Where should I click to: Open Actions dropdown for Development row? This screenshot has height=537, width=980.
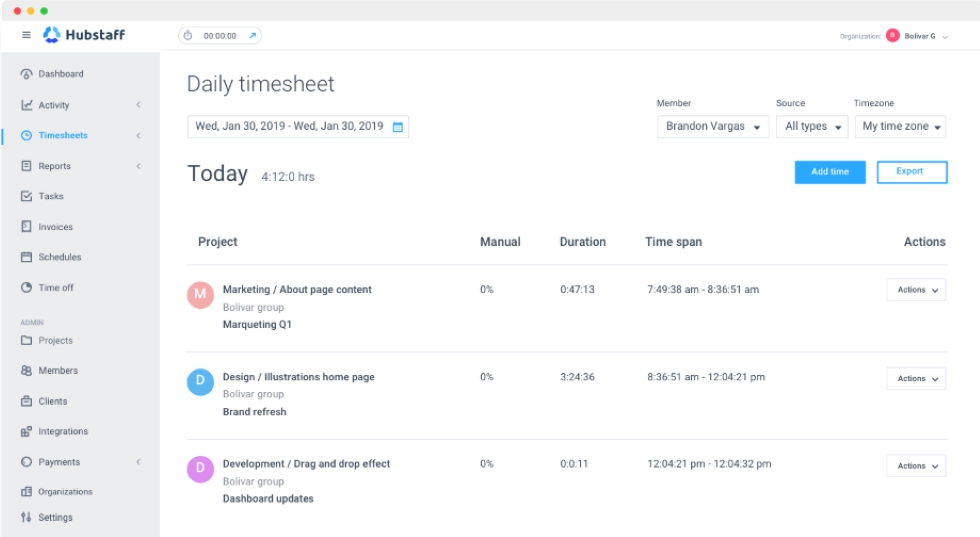(x=916, y=466)
